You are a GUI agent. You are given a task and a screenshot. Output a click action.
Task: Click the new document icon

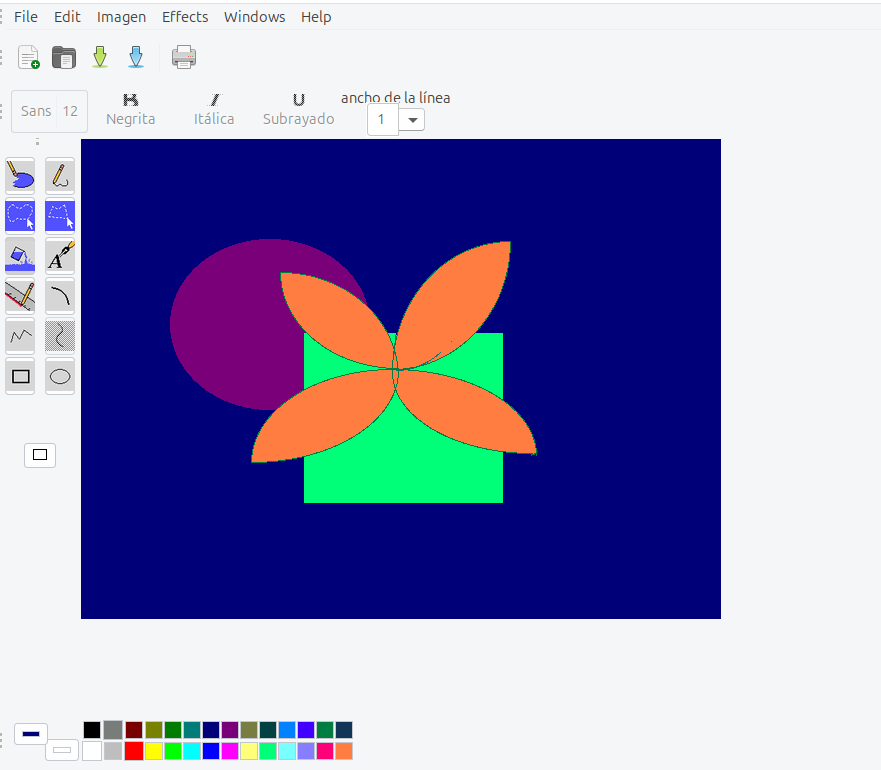coord(29,57)
